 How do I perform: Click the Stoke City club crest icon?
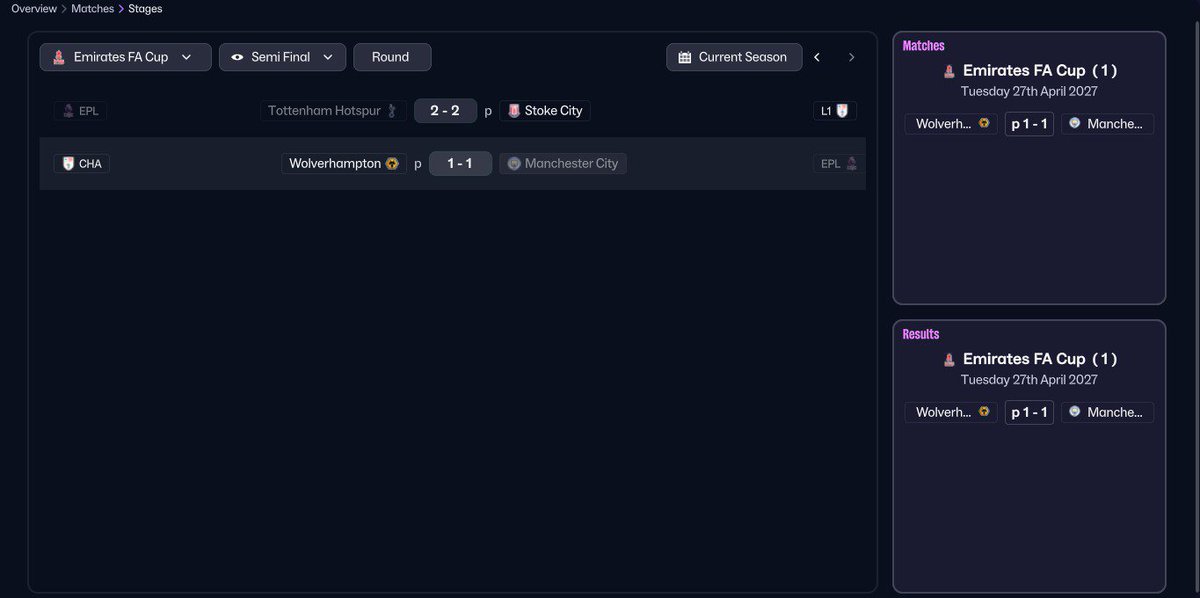[514, 111]
